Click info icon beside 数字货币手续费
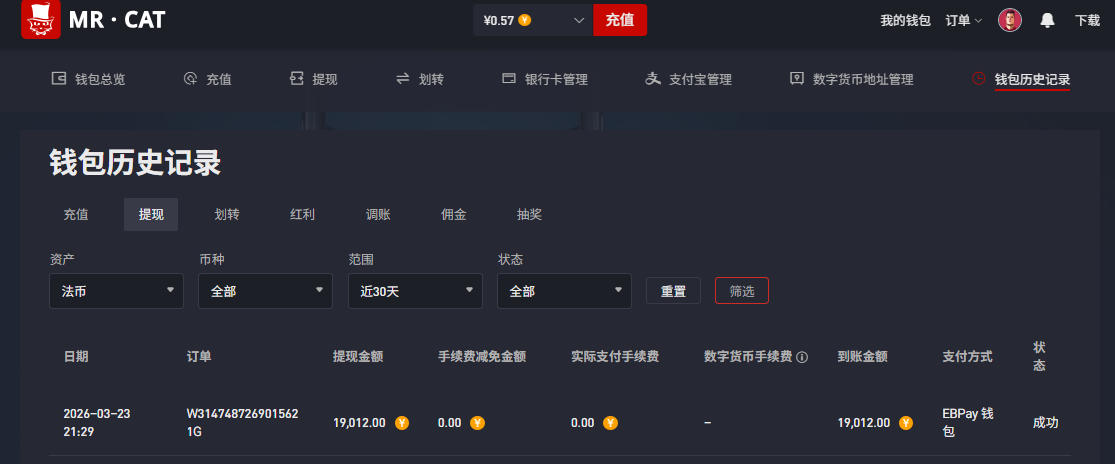 coord(801,357)
